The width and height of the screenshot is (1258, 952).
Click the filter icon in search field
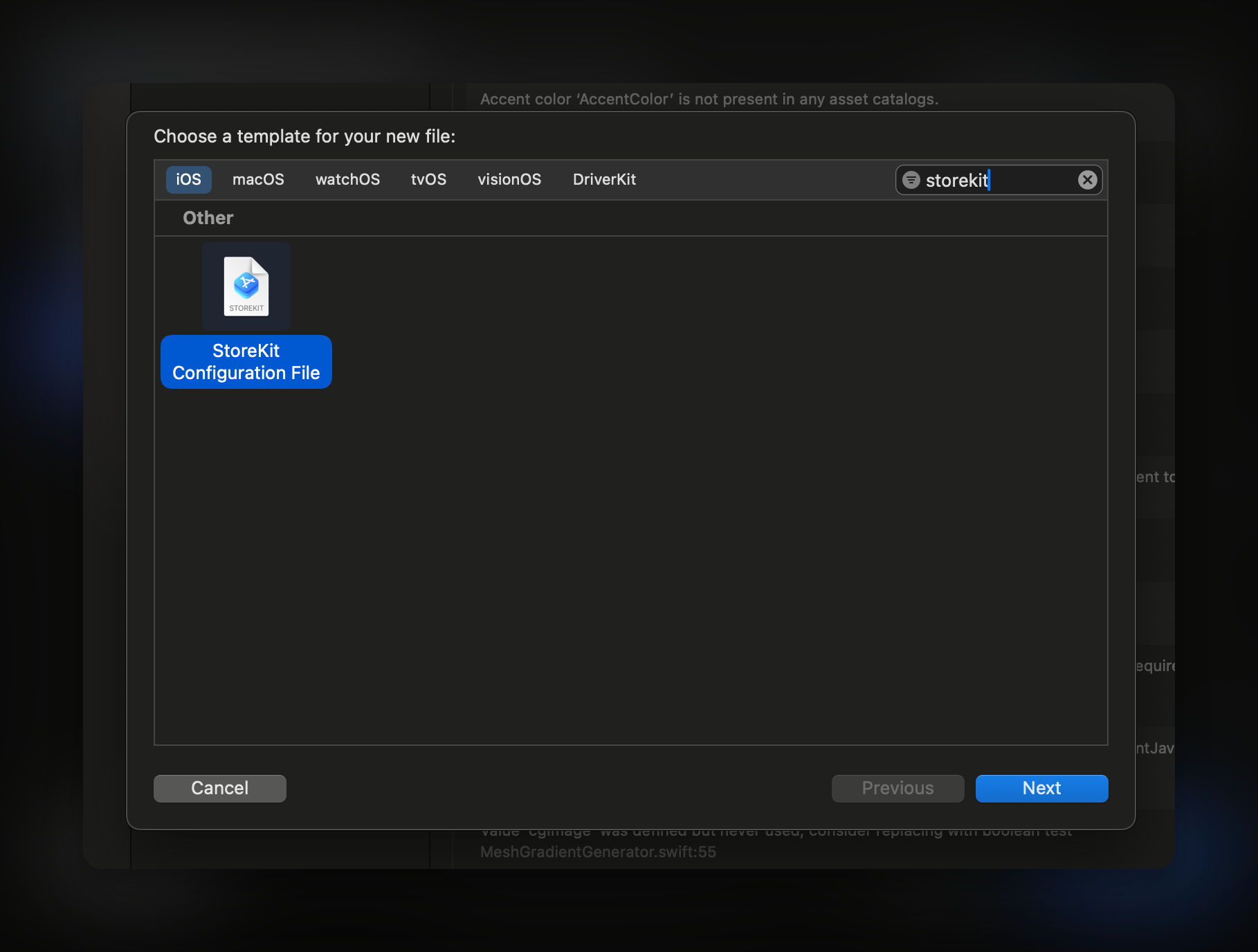point(911,180)
